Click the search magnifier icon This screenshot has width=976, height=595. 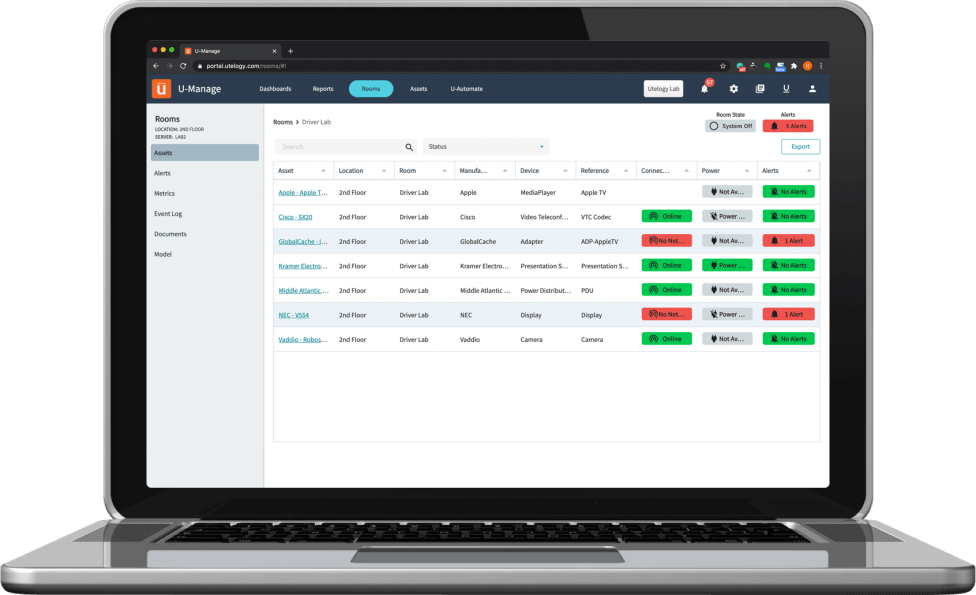(409, 147)
